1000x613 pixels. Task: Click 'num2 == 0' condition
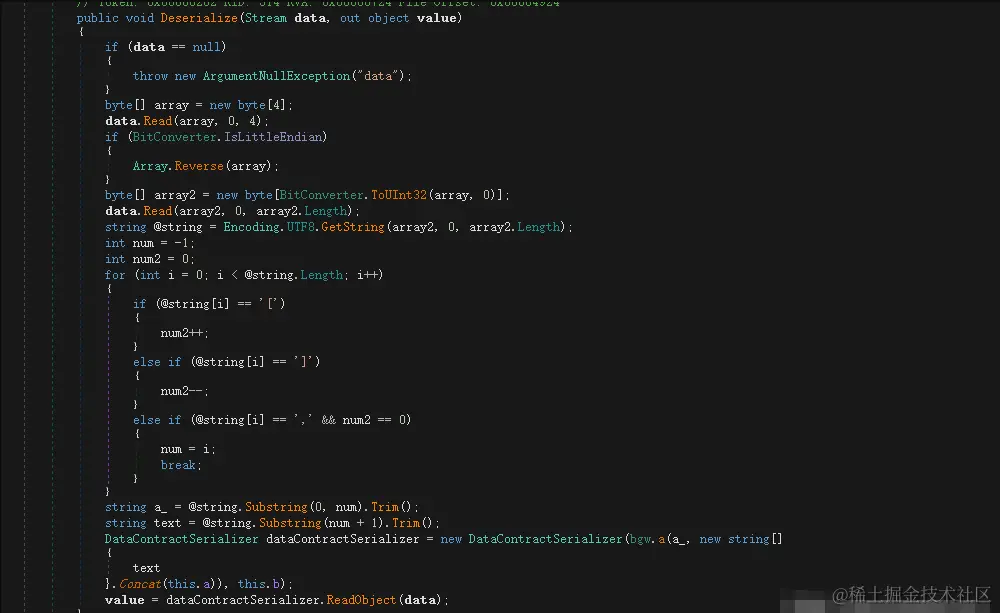click(x=374, y=420)
